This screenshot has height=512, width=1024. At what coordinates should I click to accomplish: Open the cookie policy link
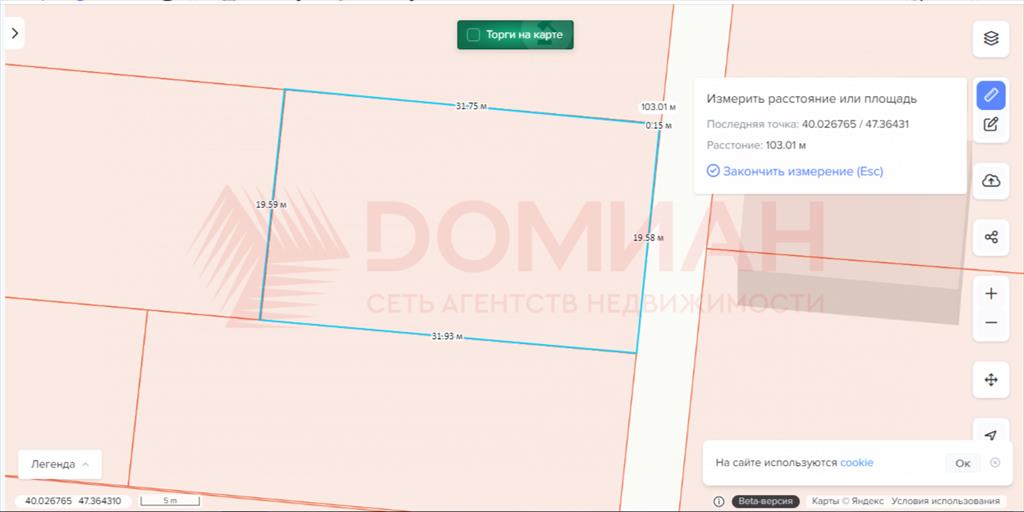point(856,463)
